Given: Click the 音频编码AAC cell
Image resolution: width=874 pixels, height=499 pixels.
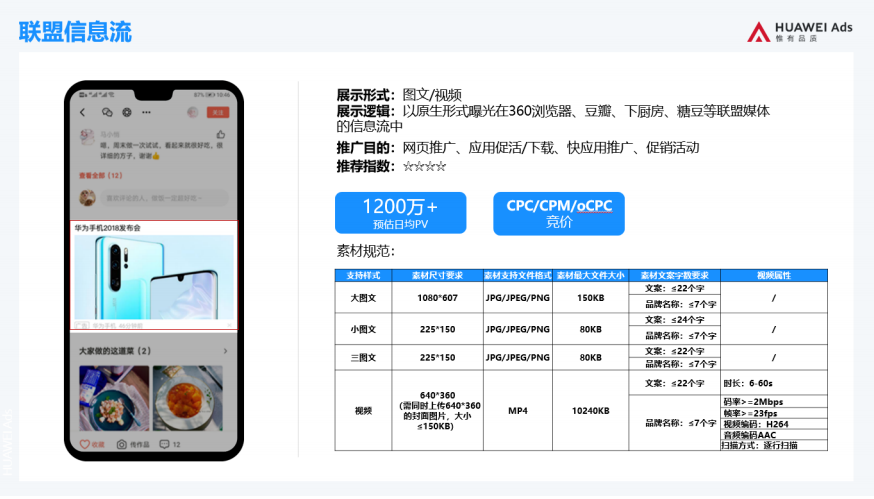Looking at the screenshot, I should (774, 435).
